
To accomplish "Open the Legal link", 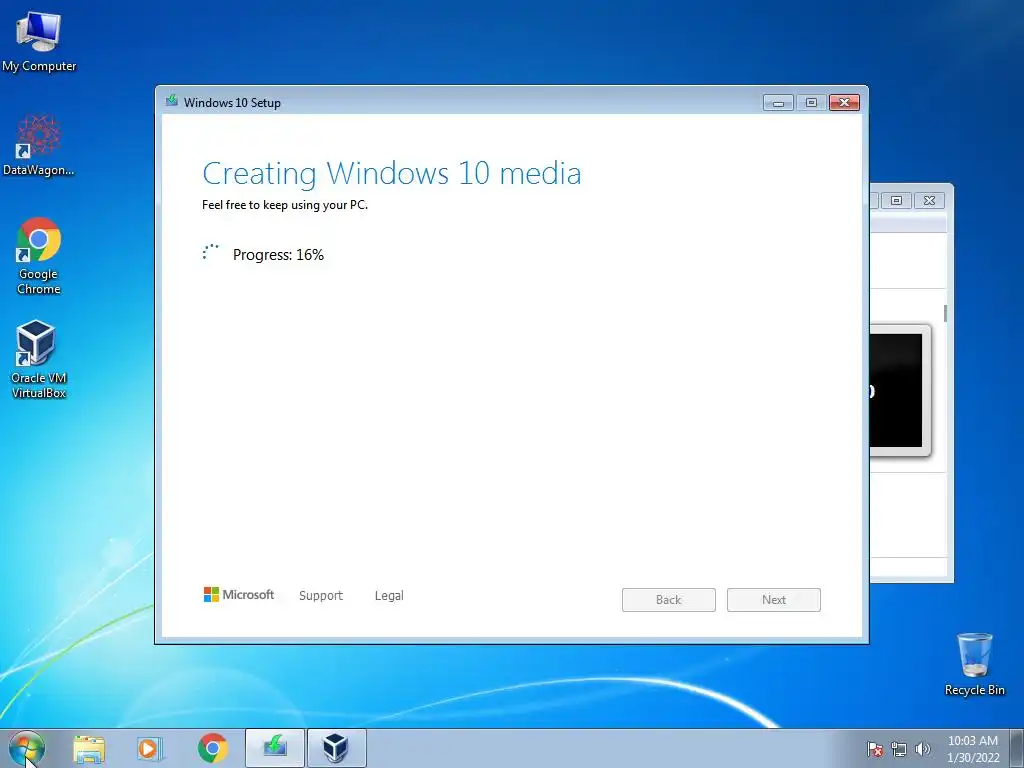I will pyautogui.click(x=389, y=596).
